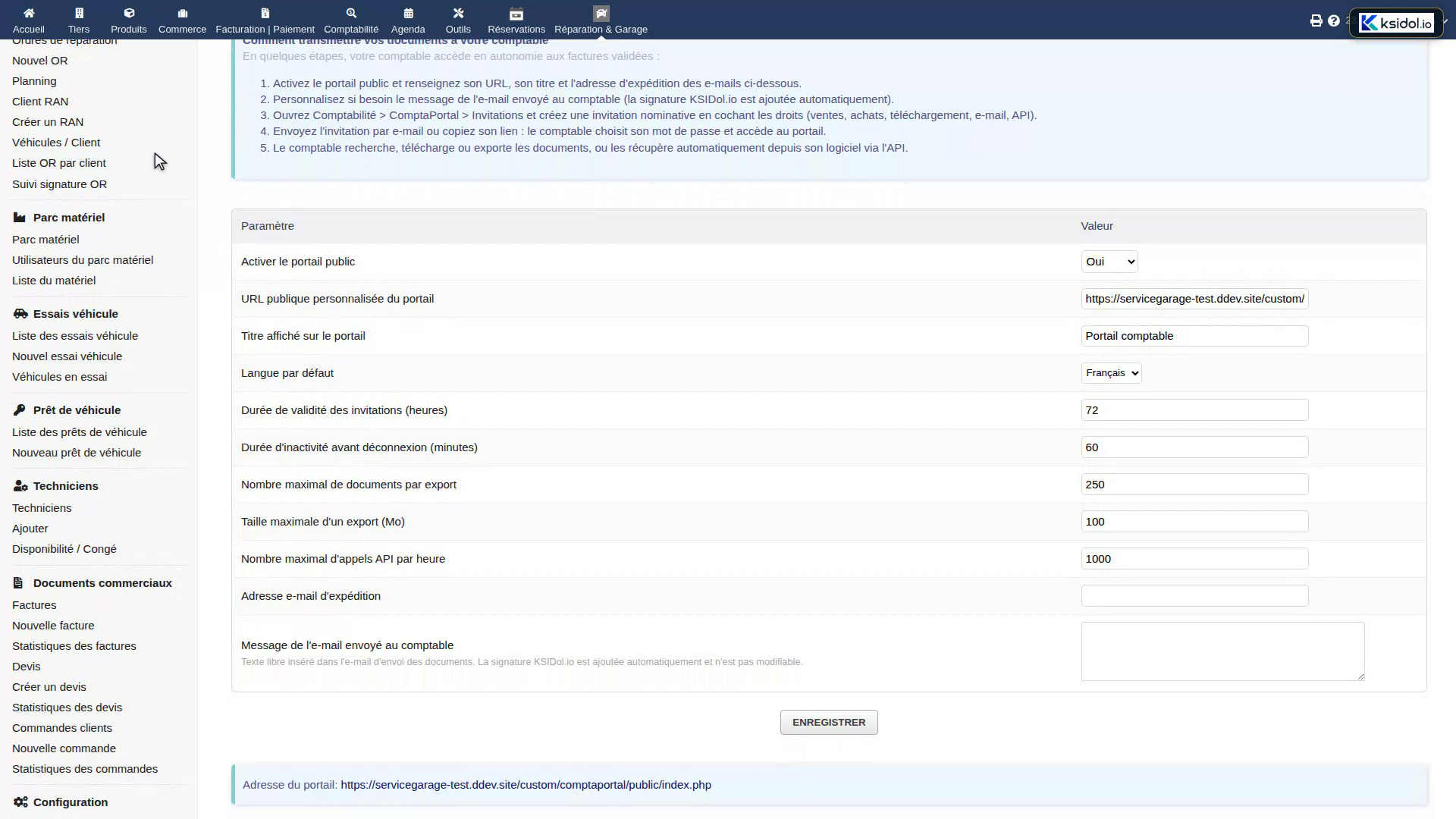Expand the Activer le portail public dropdown
This screenshot has width=1456, height=819.
click(x=1109, y=262)
